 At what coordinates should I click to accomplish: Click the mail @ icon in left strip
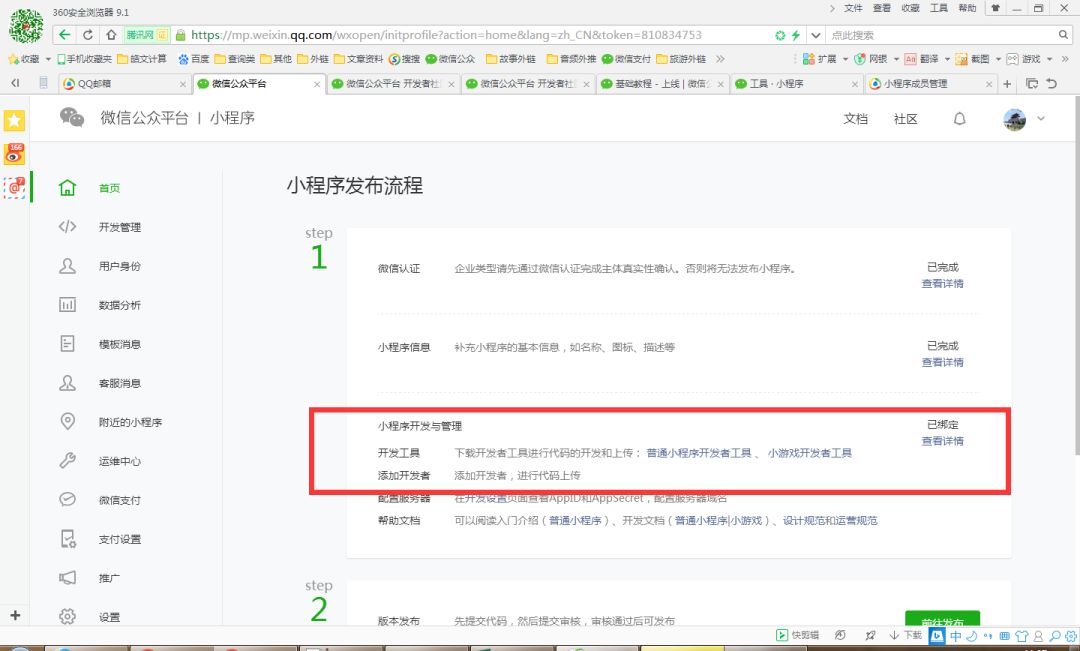coord(14,187)
